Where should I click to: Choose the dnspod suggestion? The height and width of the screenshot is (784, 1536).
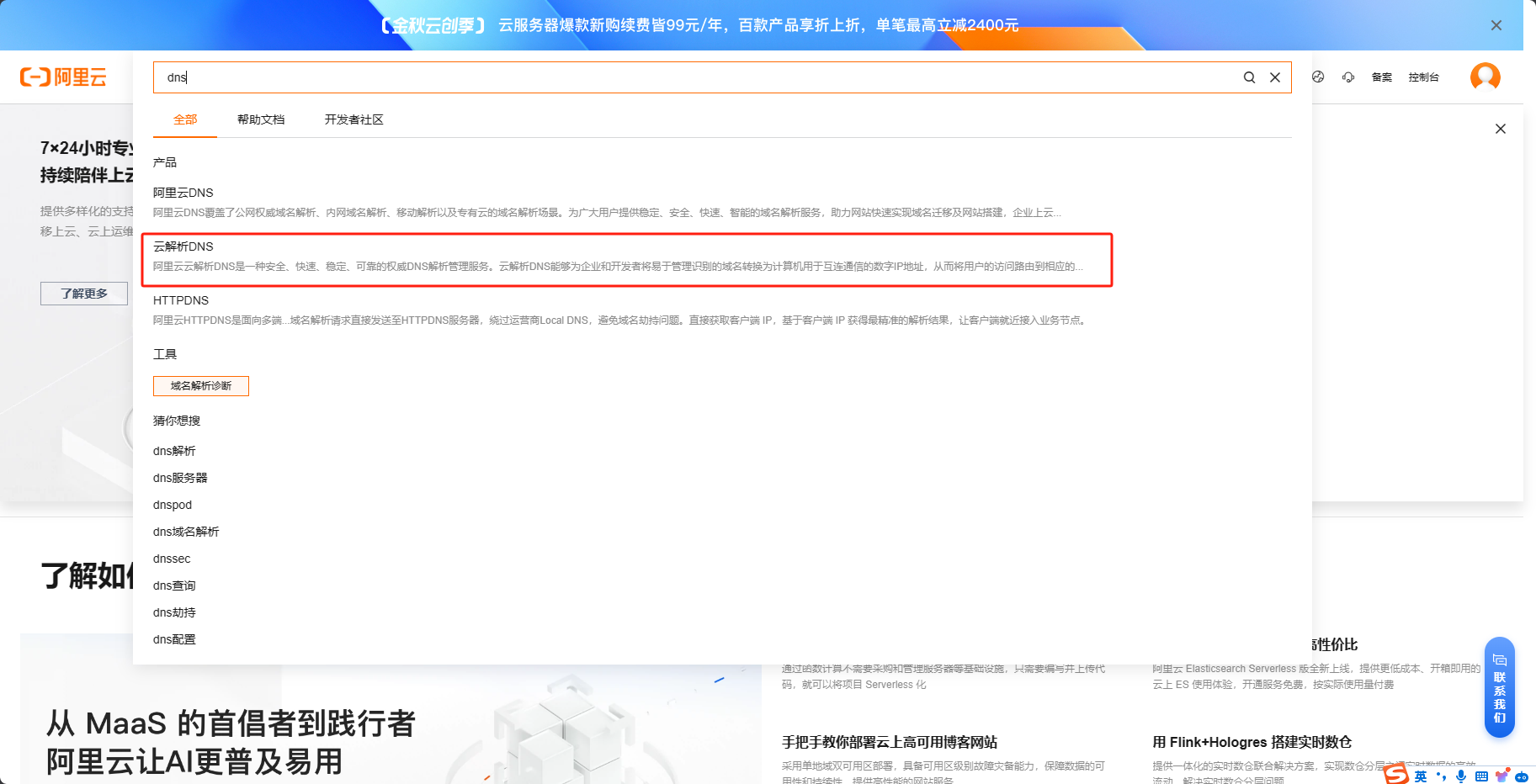(173, 505)
